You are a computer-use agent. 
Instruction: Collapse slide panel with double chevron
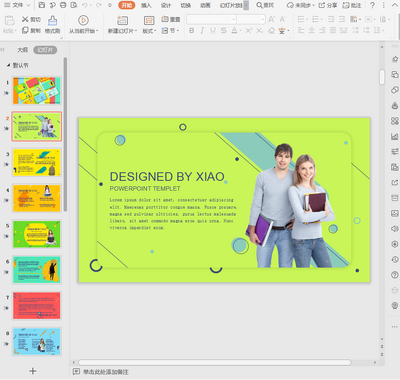tap(3, 50)
